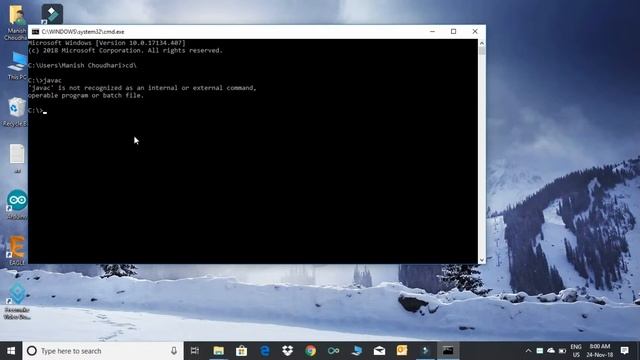This screenshot has height=360, width=640.
Task: Open the Windows Start menu
Action: 11,351
